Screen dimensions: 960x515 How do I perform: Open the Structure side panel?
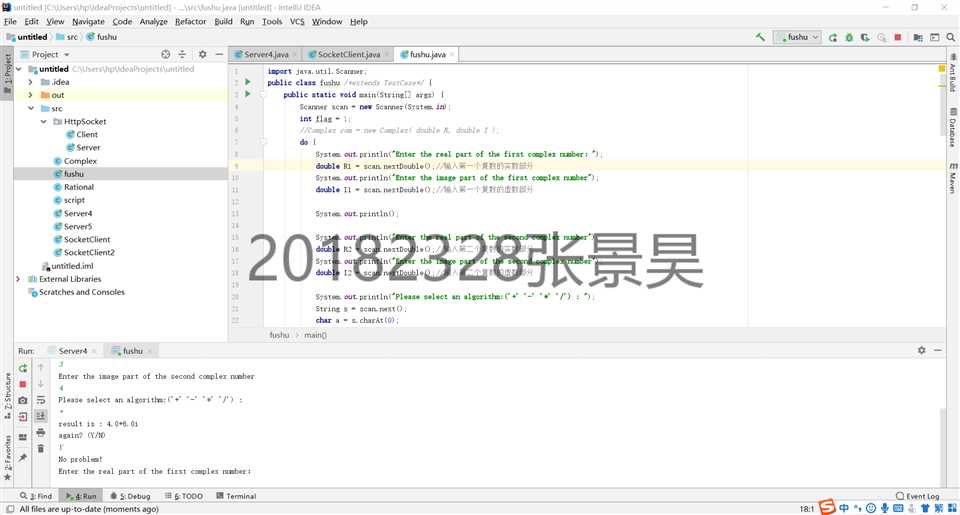pos(7,396)
